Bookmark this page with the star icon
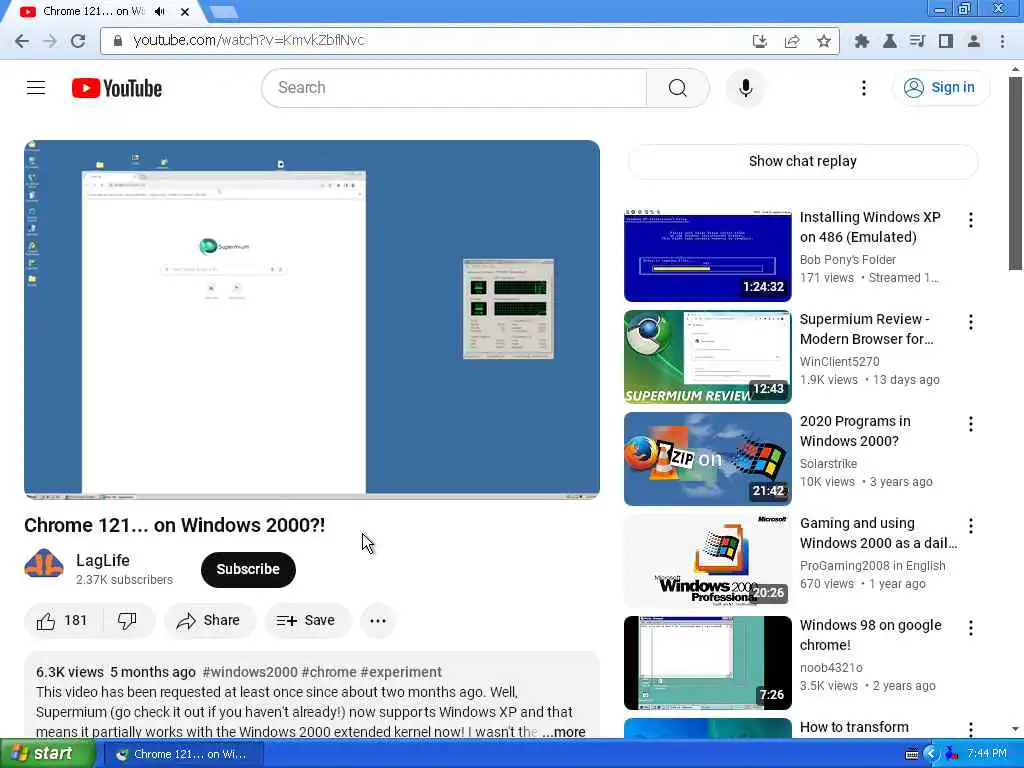This screenshot has height=768, width=1024. 824,41
